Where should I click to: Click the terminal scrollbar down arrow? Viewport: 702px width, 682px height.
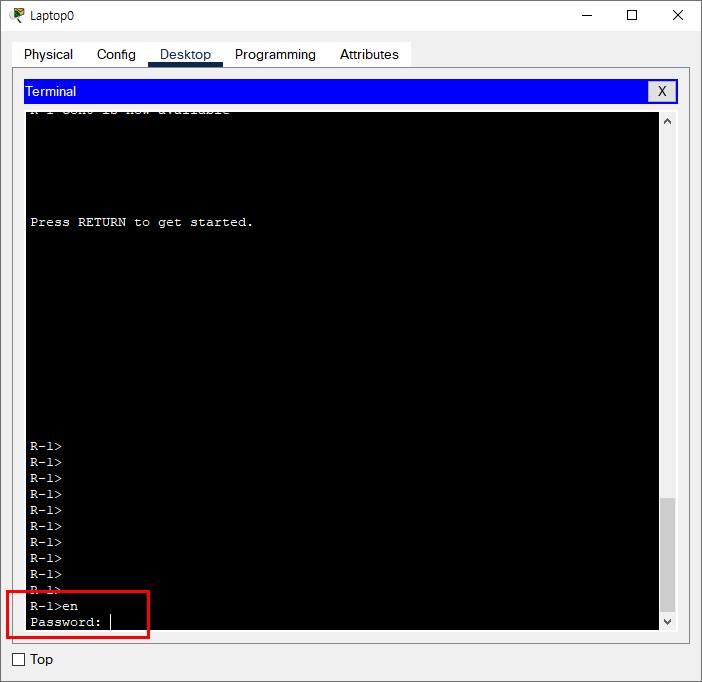pyautogui.click(x=667, y=622)
